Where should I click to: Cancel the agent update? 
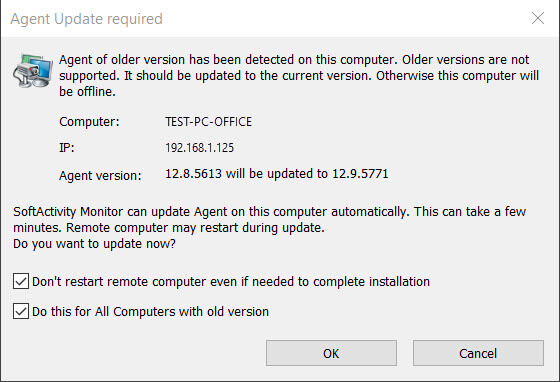click(x=478, y=353)
